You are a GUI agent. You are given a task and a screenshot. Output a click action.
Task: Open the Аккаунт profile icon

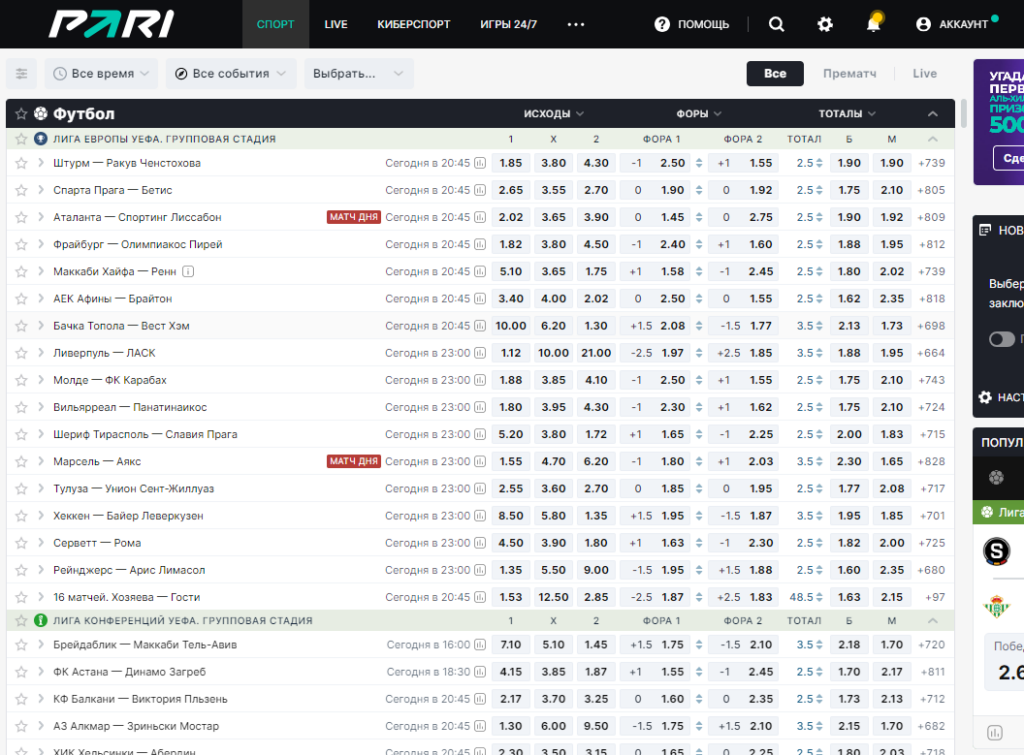(x=923, y=24)
